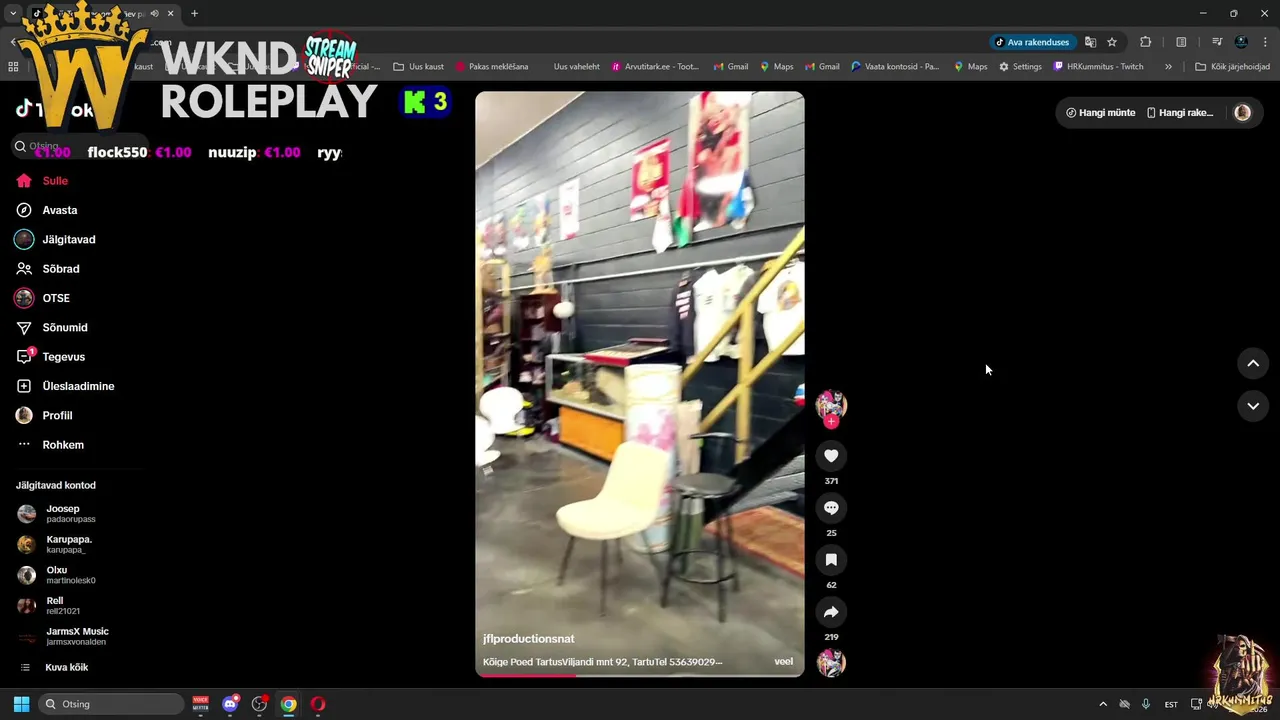Screen dimensions: 1280x720
Task: Bookmark this page with the star icon
Action: point(1111,42)
